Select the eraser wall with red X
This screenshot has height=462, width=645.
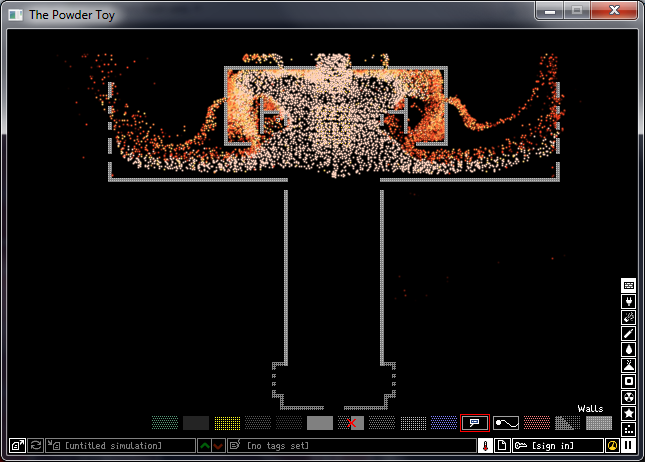click(x=351, y=423)
